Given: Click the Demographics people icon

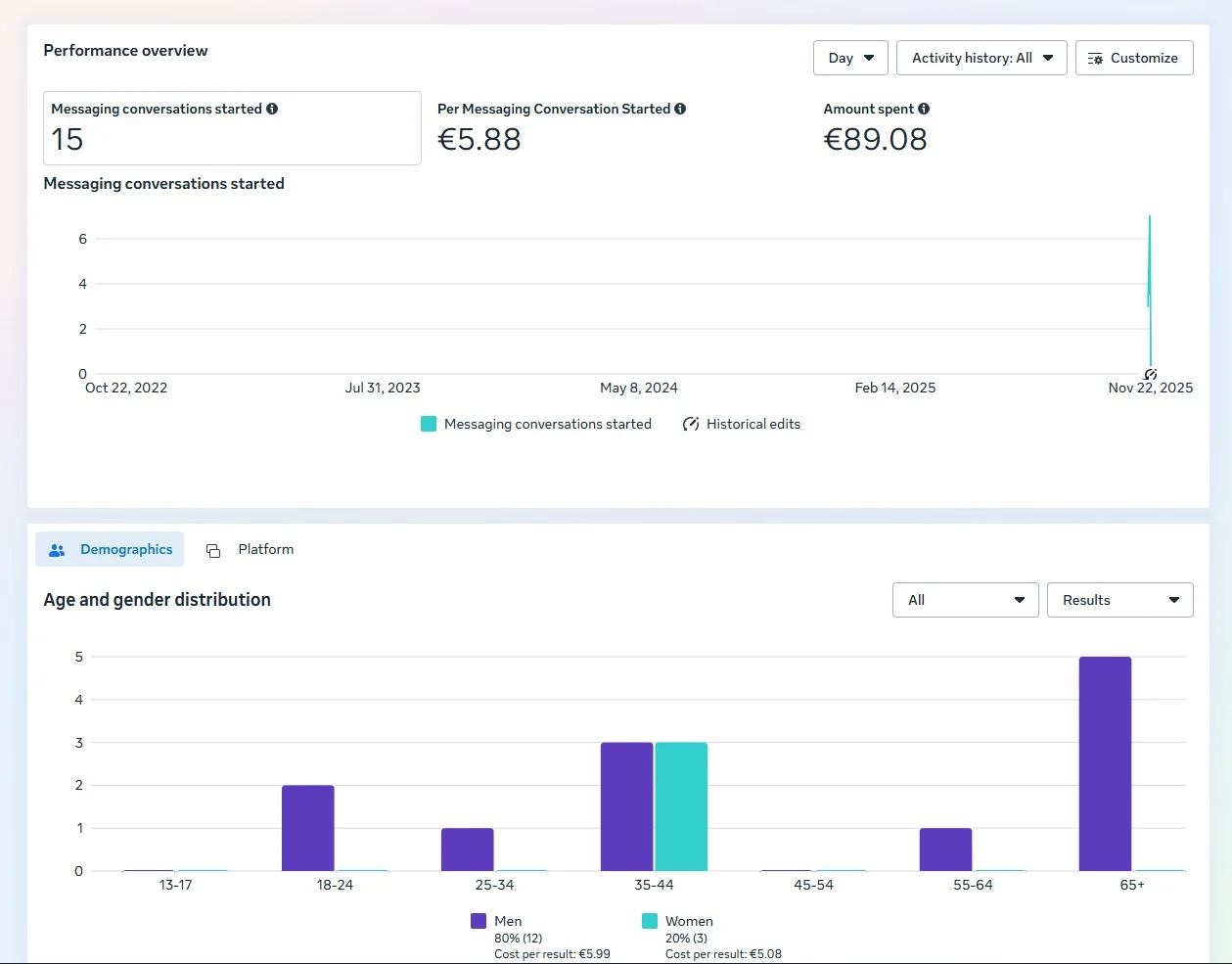Looking at the screenshot, I should pos(57,550).
